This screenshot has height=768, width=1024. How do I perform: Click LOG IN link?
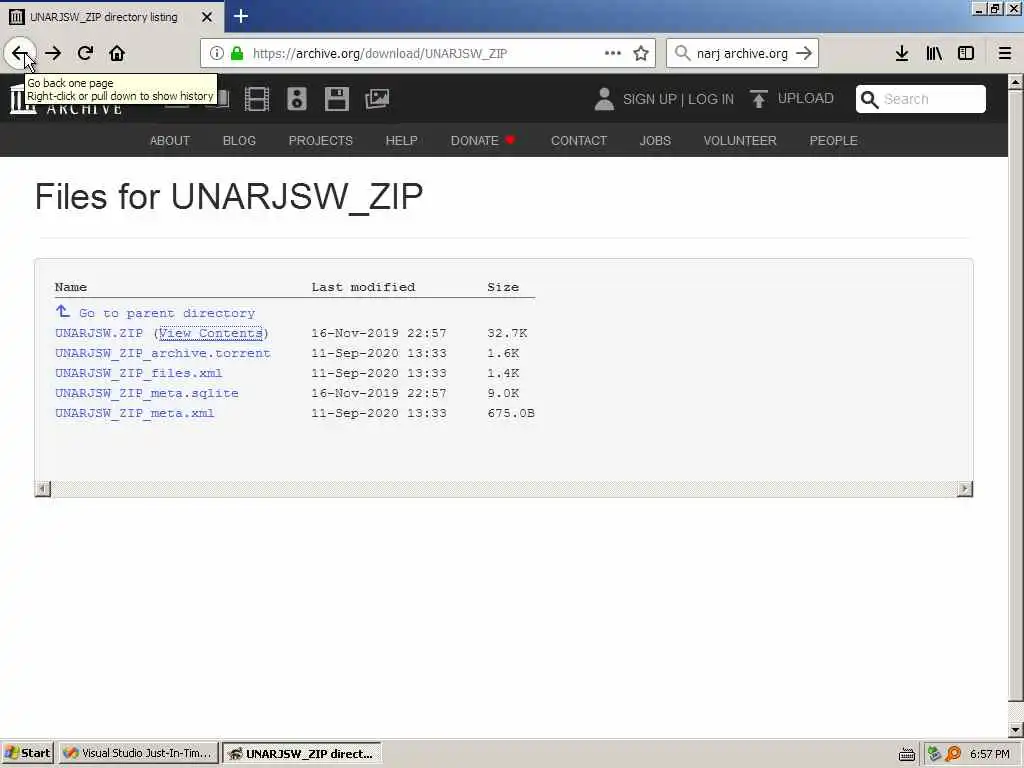click(711, 99)
